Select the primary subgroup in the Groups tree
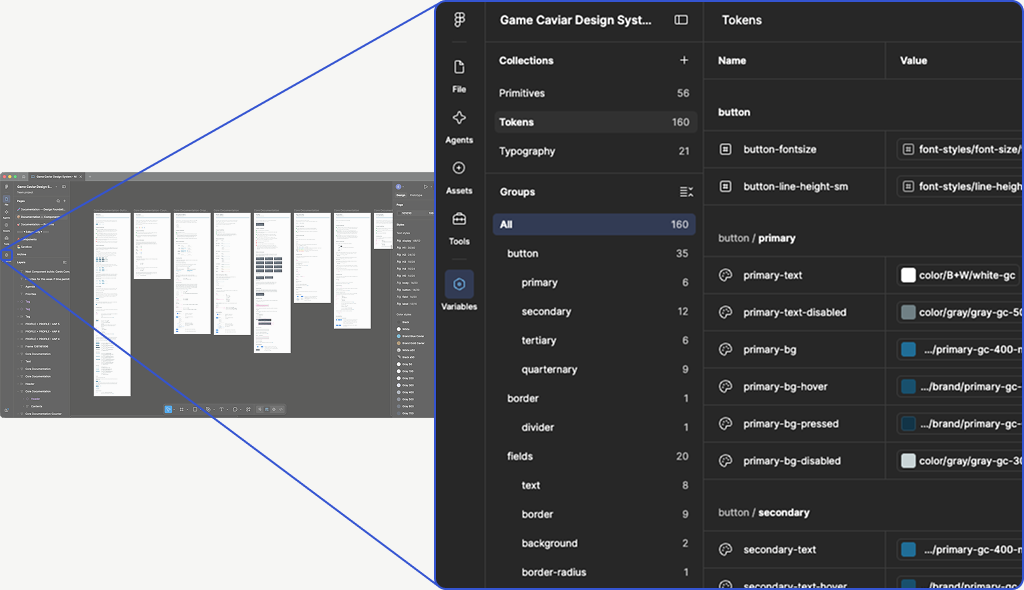 [x=594, y=282]
